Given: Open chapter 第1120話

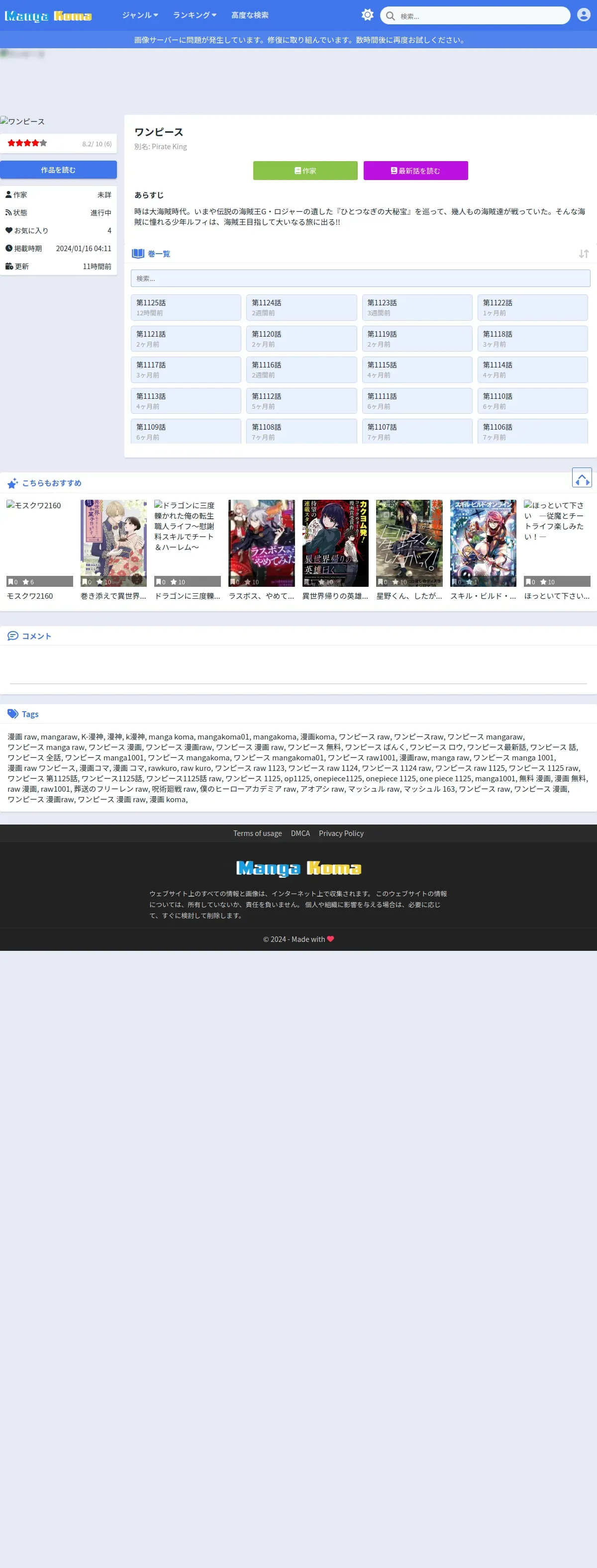Looking at the screenshot, I should [x=301, y=339].
